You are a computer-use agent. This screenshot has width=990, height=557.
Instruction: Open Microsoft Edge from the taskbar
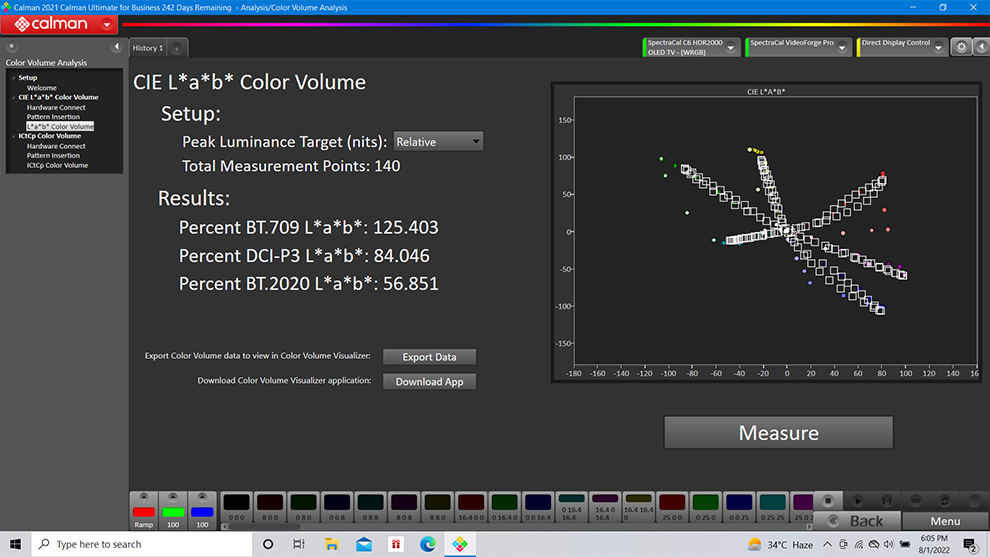coord(427,544)
